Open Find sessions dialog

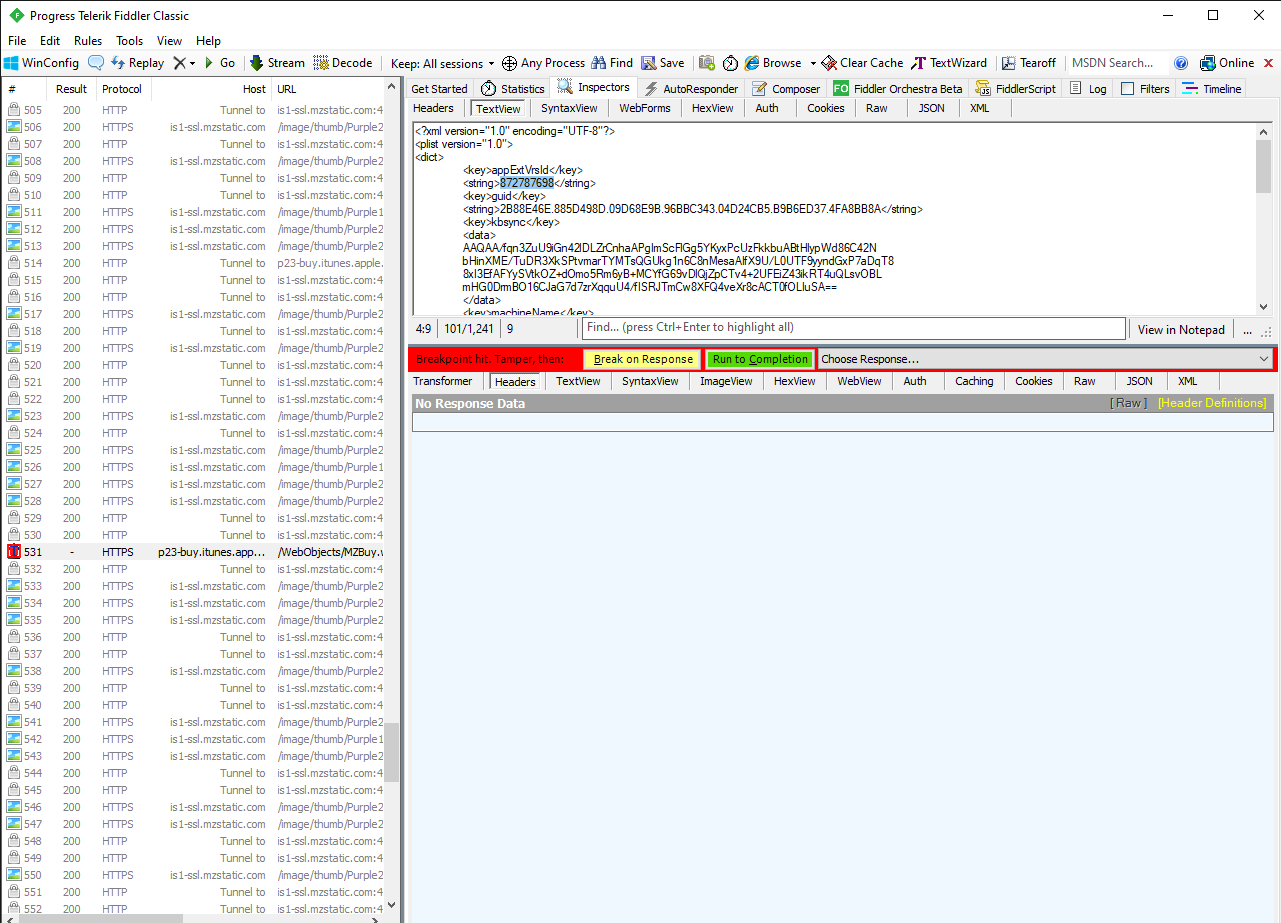point(612,63)
